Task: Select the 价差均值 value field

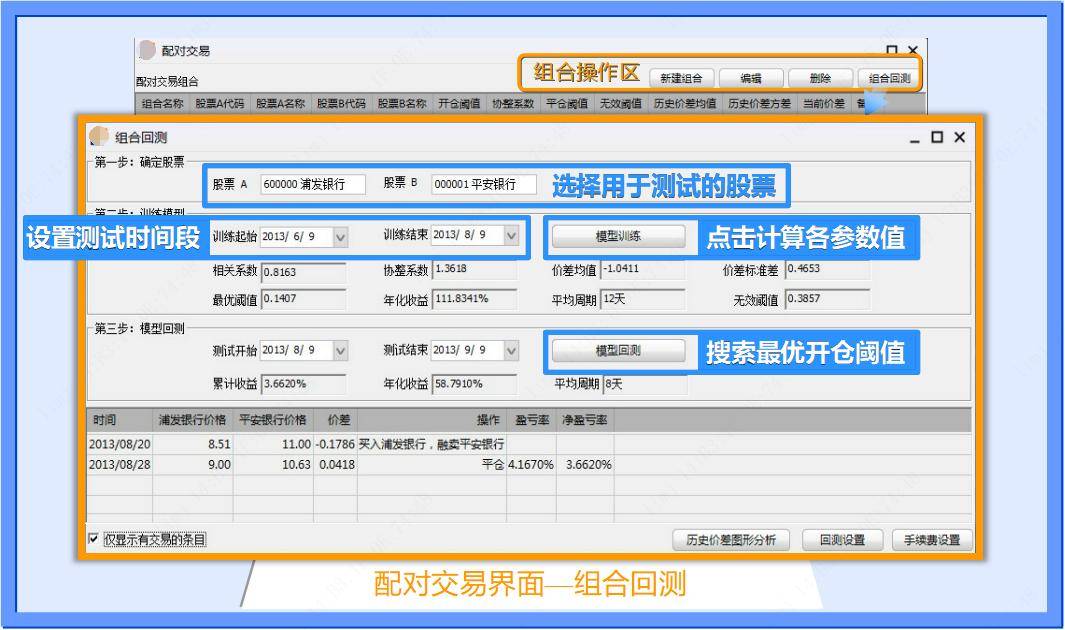Action: pos(643,270)
